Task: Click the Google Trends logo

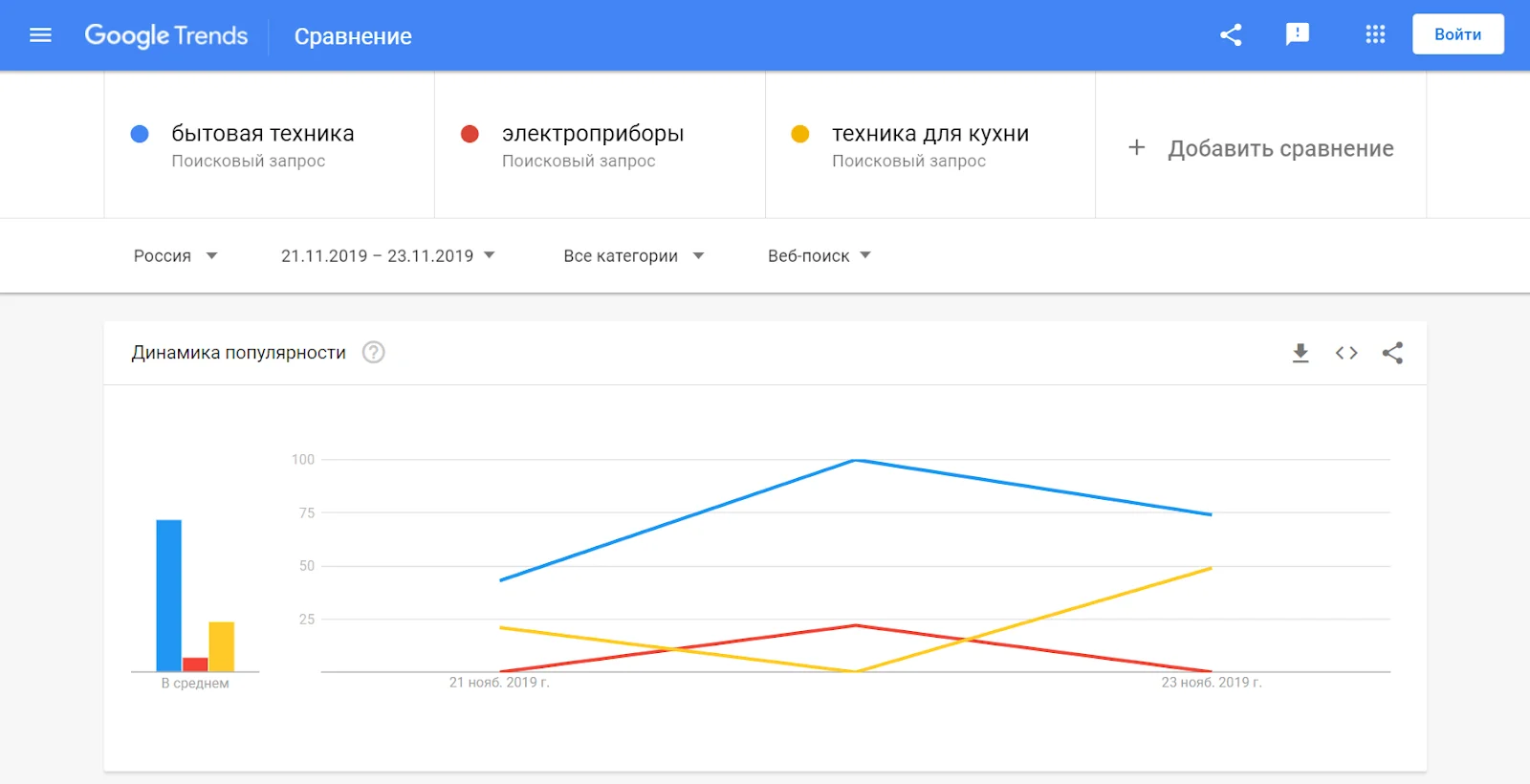Action: click(x=166, y=35)
